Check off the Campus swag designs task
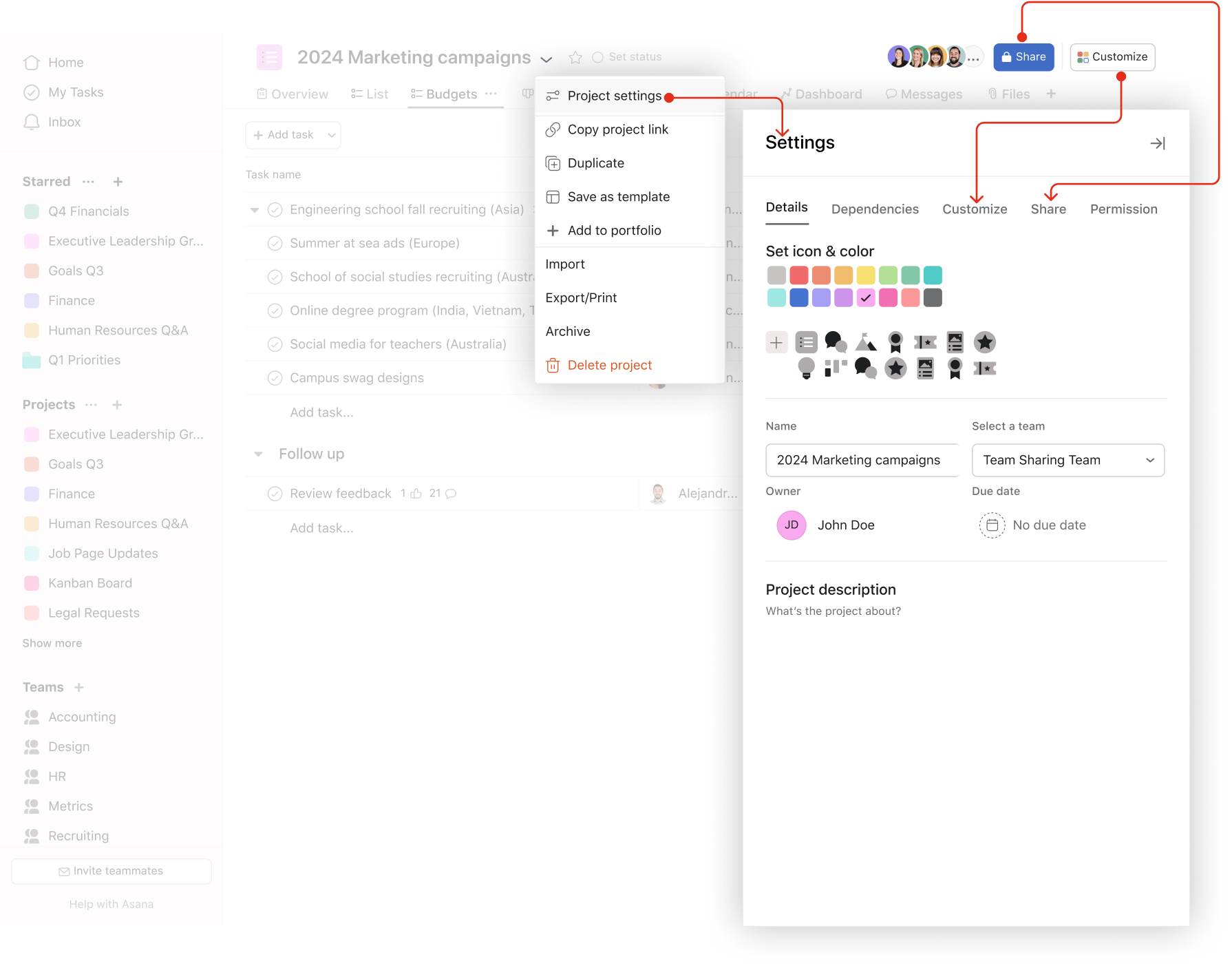 pyautogui.click(x=275, y=377)
